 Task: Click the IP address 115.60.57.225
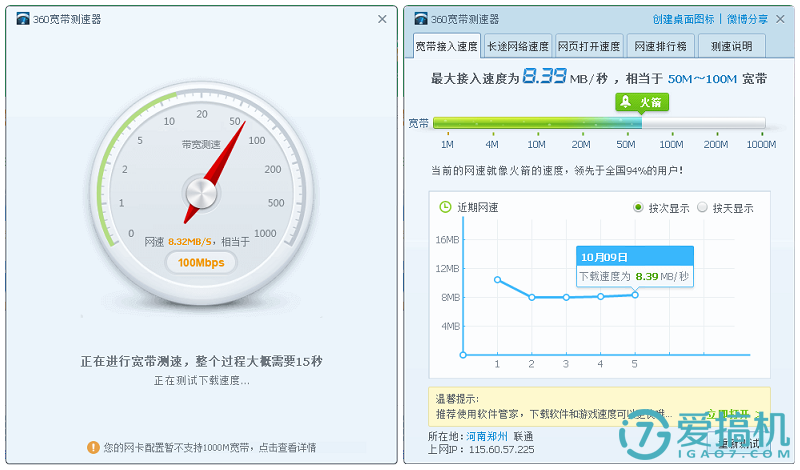502,450
